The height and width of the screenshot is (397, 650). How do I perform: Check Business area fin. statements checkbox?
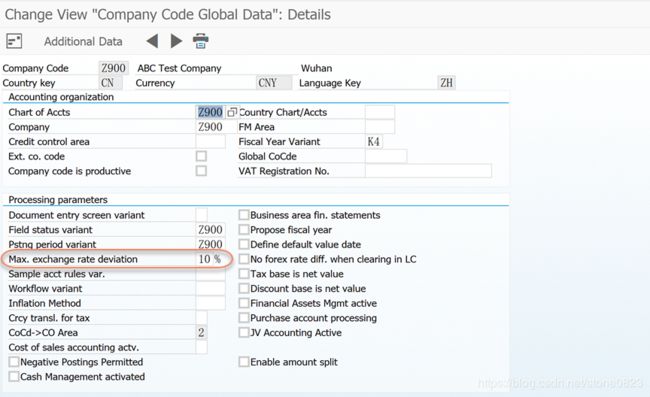tap(244, 215)
